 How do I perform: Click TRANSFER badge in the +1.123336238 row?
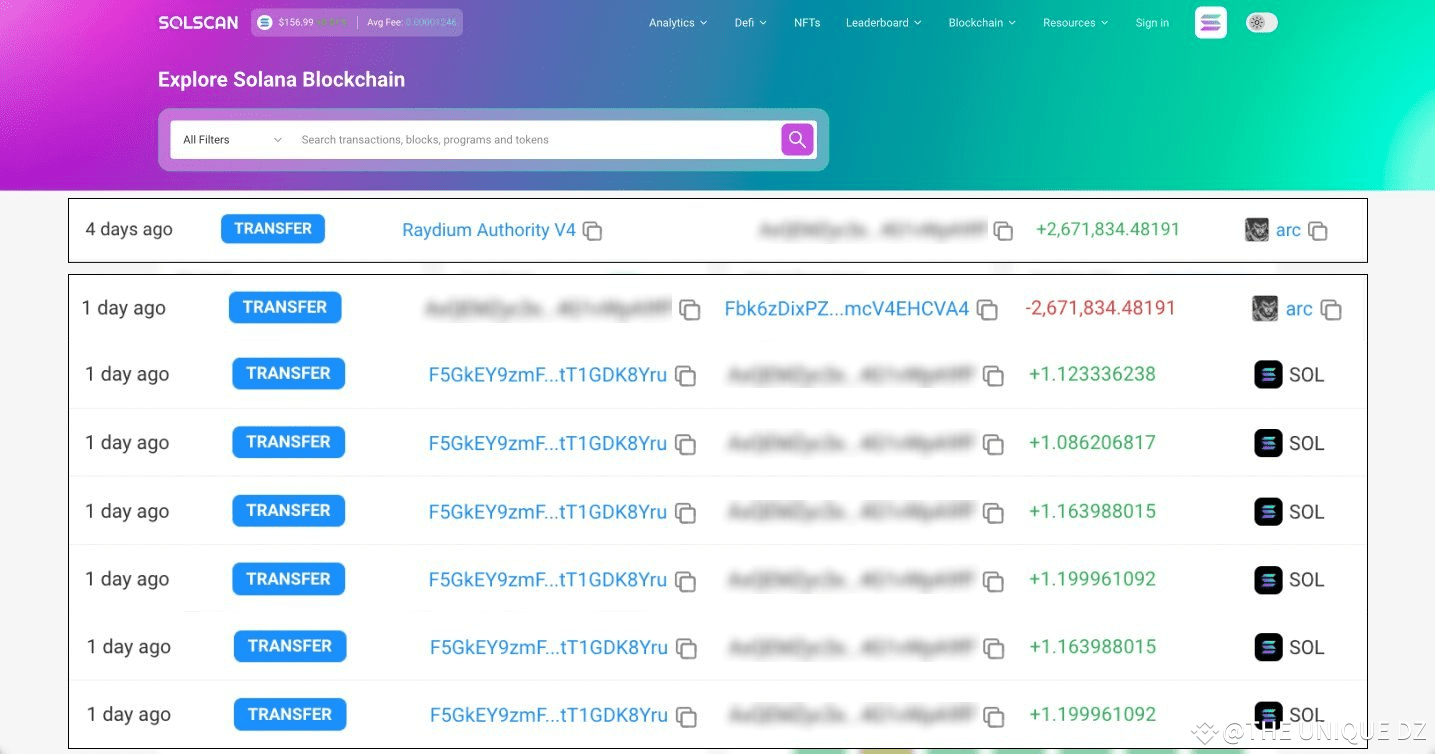pyautogui.click(x=289, y=374)
